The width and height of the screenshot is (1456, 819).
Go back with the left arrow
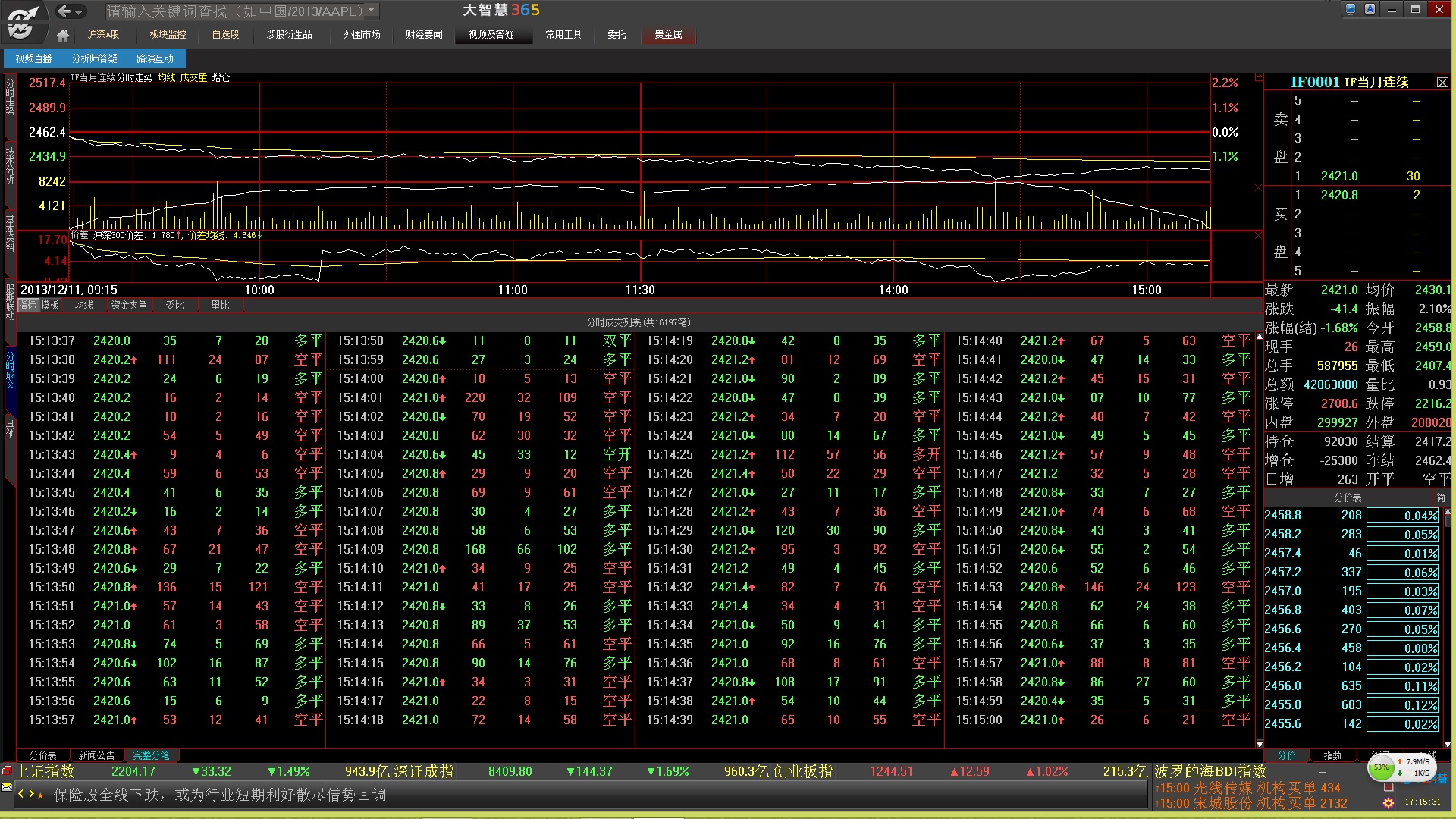tap(64, 11)
